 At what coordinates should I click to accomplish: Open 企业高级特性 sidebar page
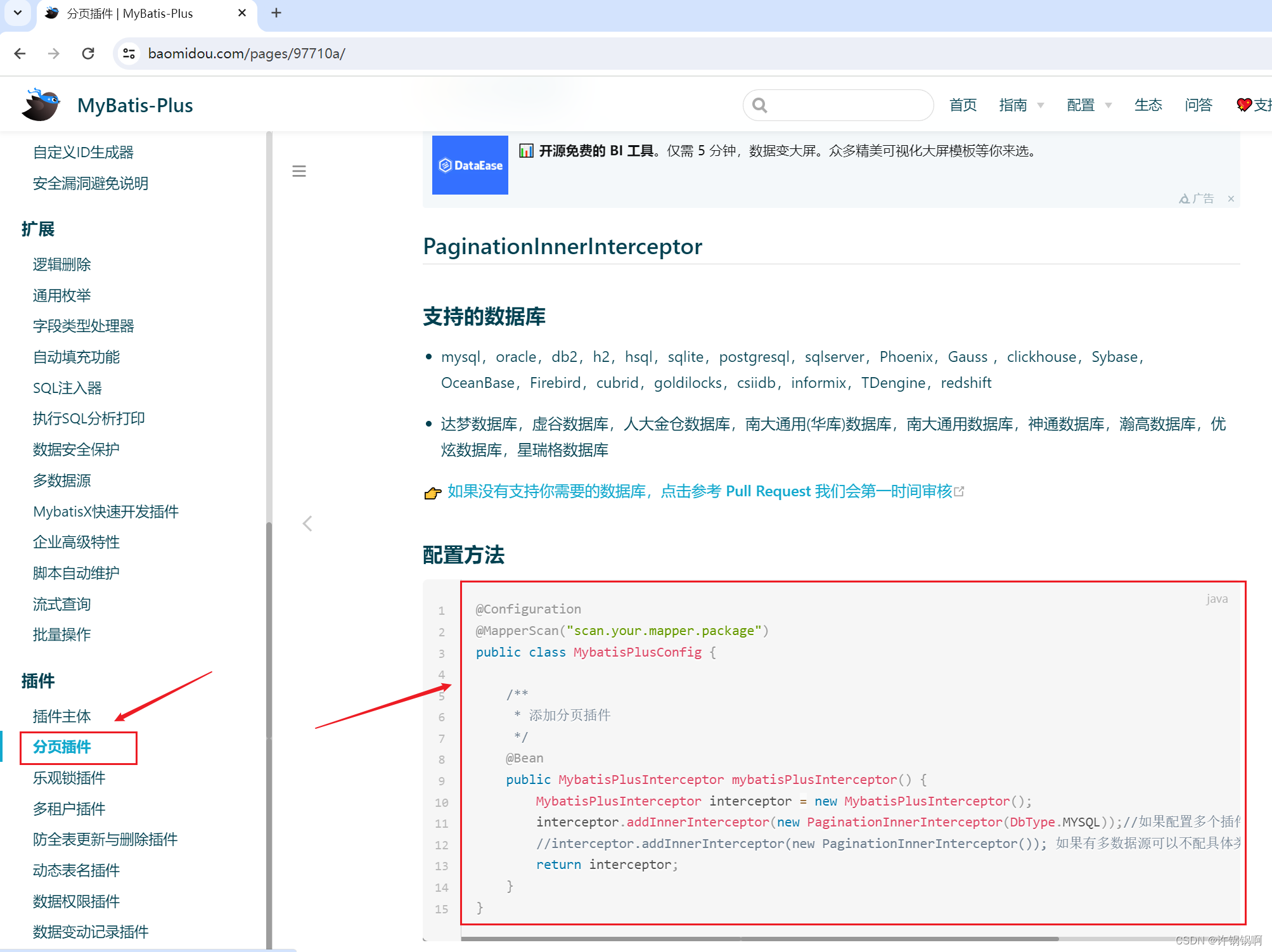point(76,542)
